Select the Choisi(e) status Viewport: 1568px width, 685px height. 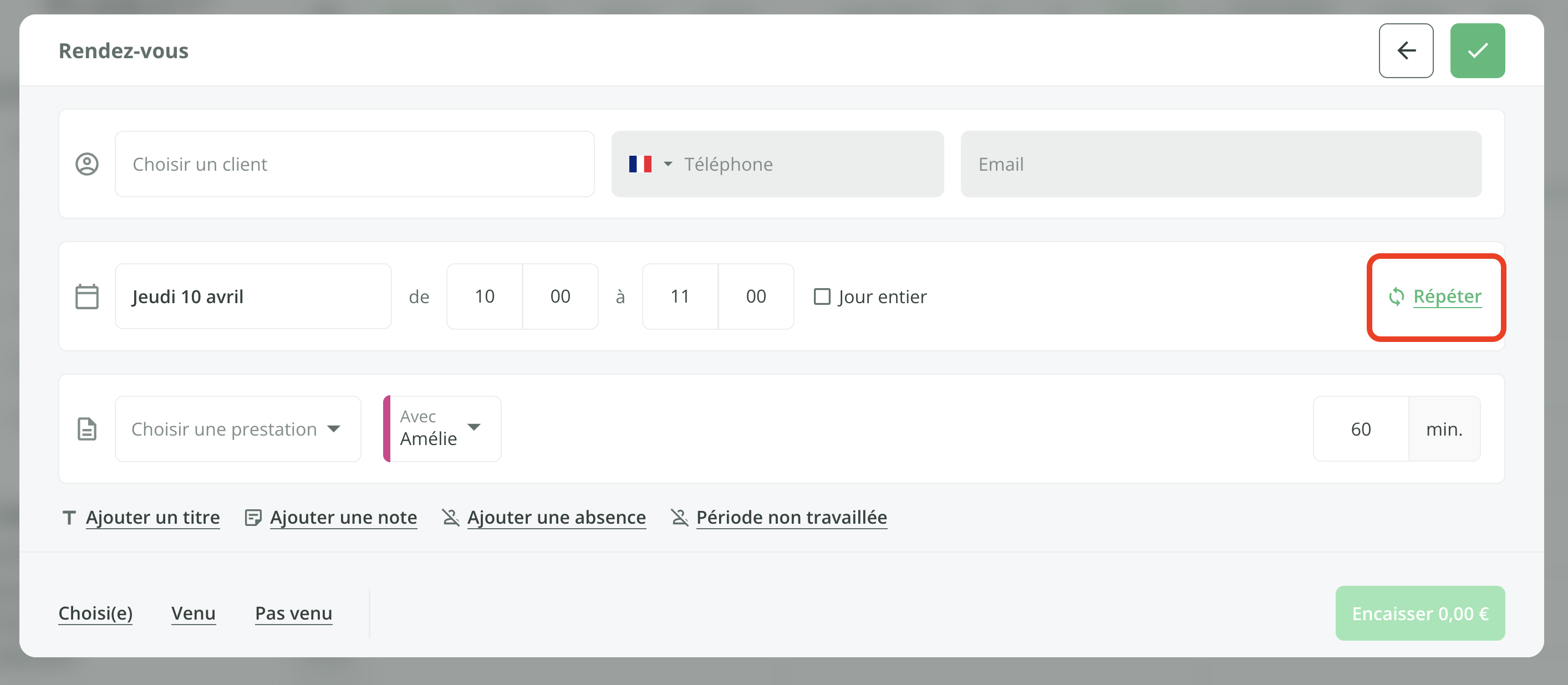(95, 613)
